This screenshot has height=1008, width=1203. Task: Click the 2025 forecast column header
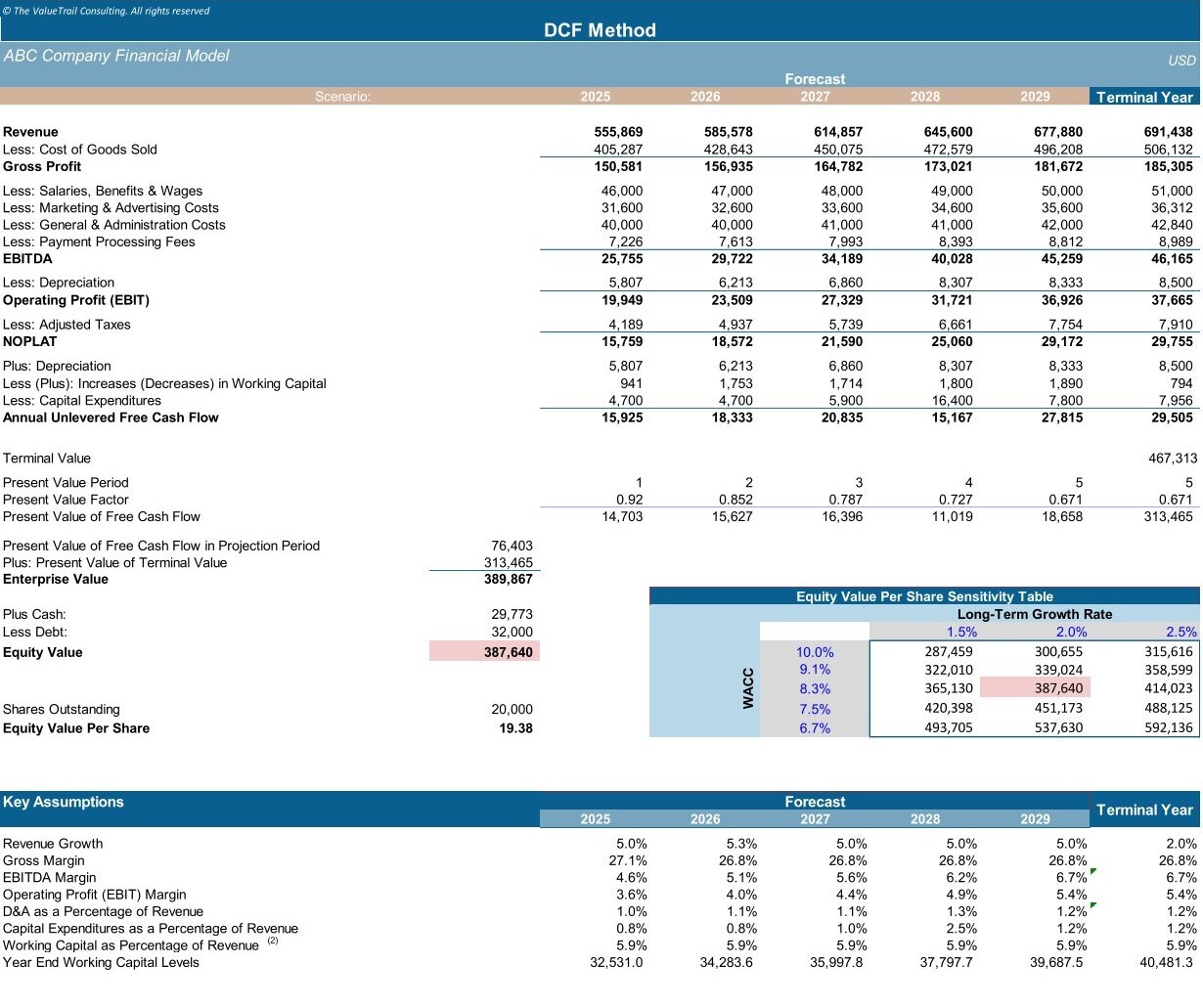tap(595, 97)
